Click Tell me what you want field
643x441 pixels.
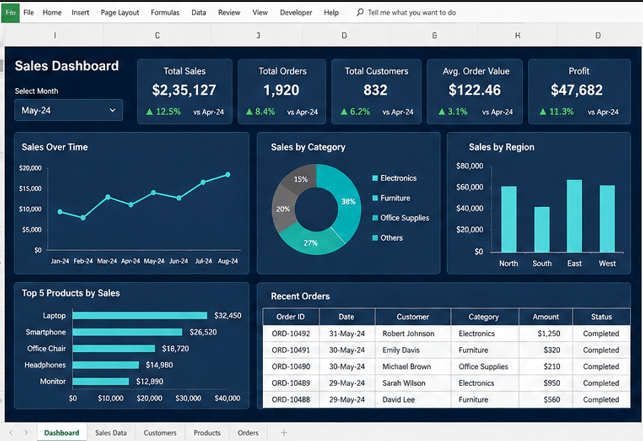pos(412,12)
